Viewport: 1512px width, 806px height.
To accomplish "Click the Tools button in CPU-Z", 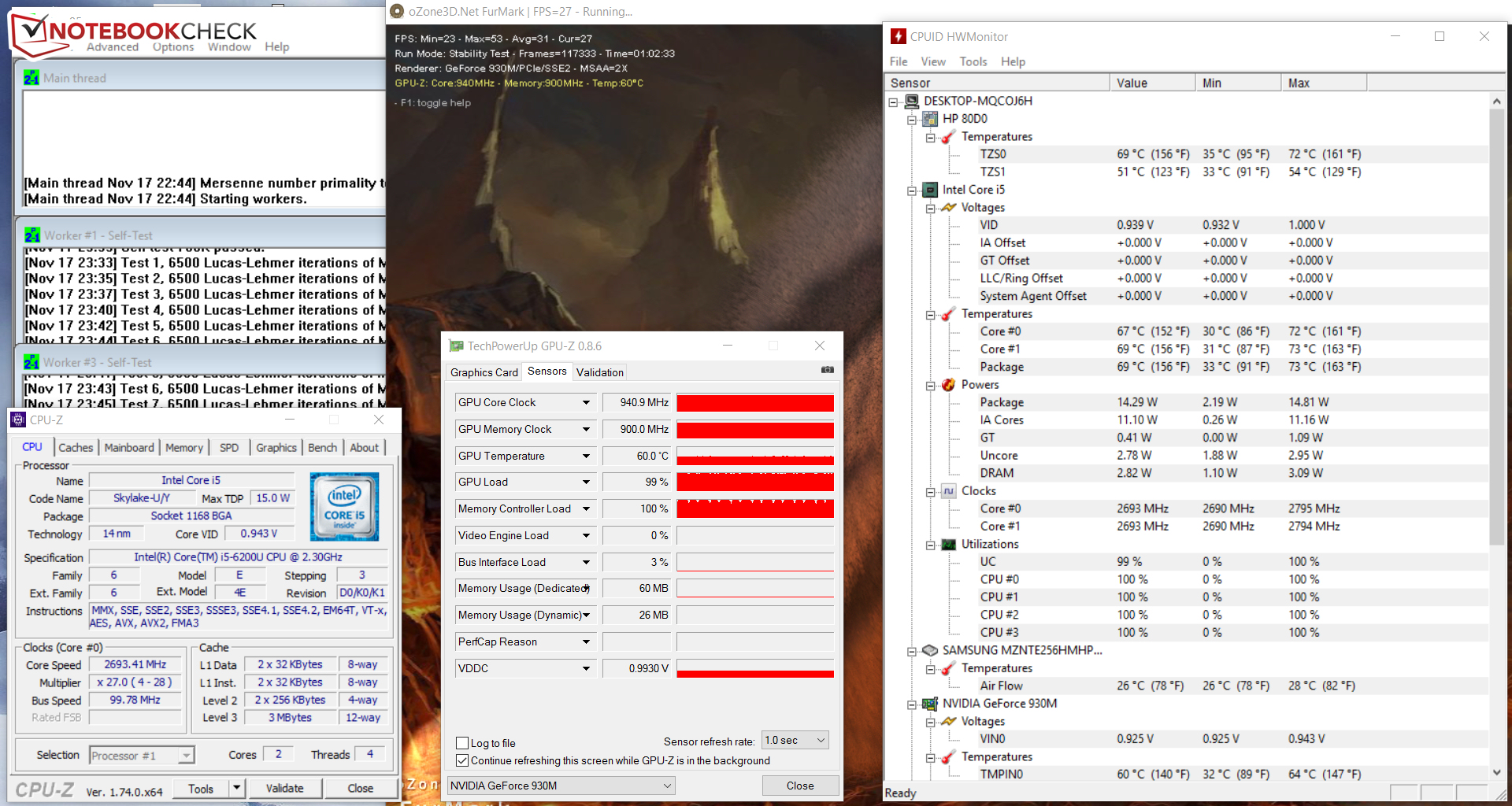I will click(x=201, y=788).
